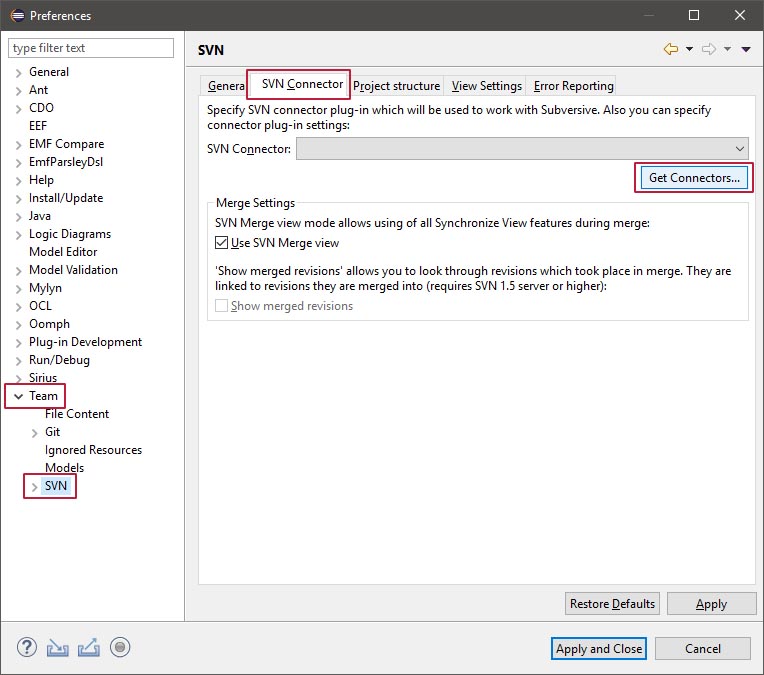
Task: Go back with the yellow arrow
Action: [670, 49]
